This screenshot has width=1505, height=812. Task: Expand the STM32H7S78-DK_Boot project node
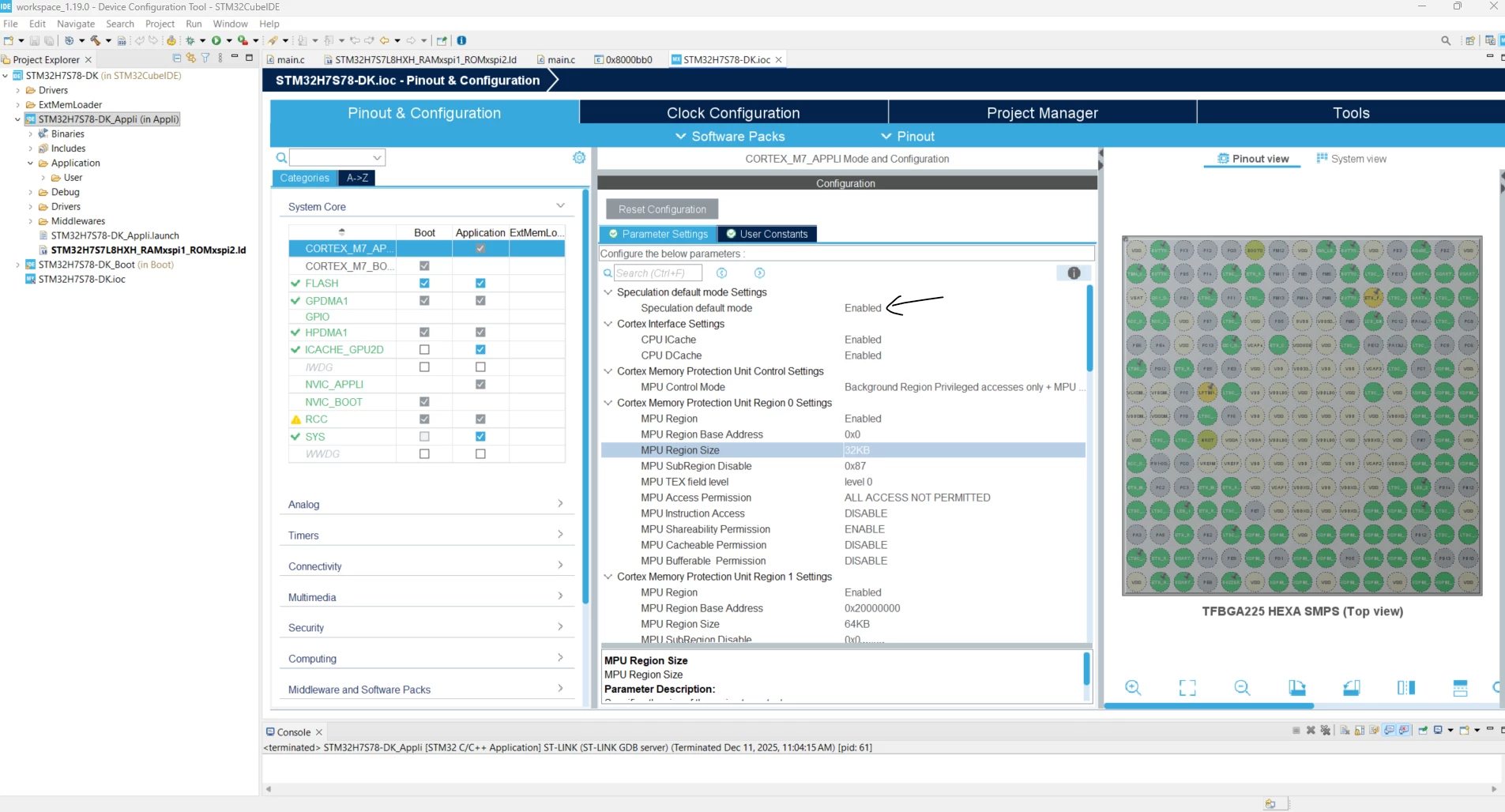(x=17, y=265)
